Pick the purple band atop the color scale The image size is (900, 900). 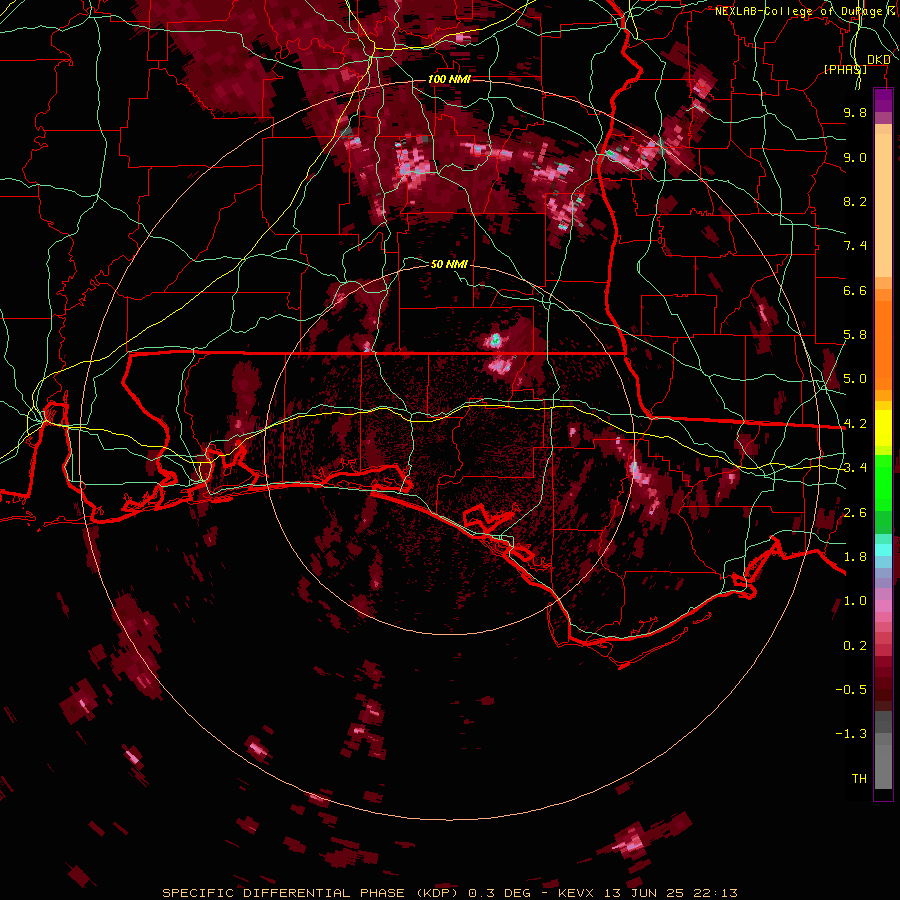(x=883, y=100)
